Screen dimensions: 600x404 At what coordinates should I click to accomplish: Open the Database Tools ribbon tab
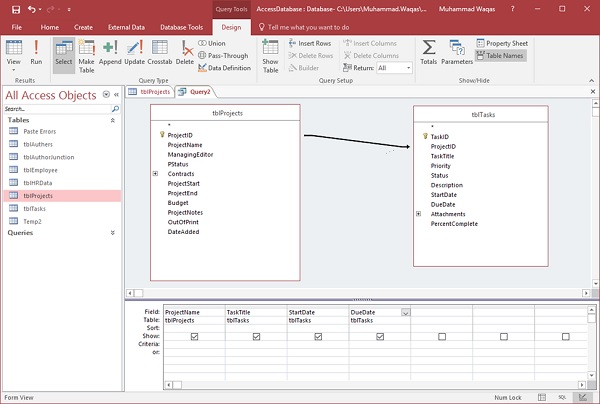pyautogui.click(x=182, y=27)
